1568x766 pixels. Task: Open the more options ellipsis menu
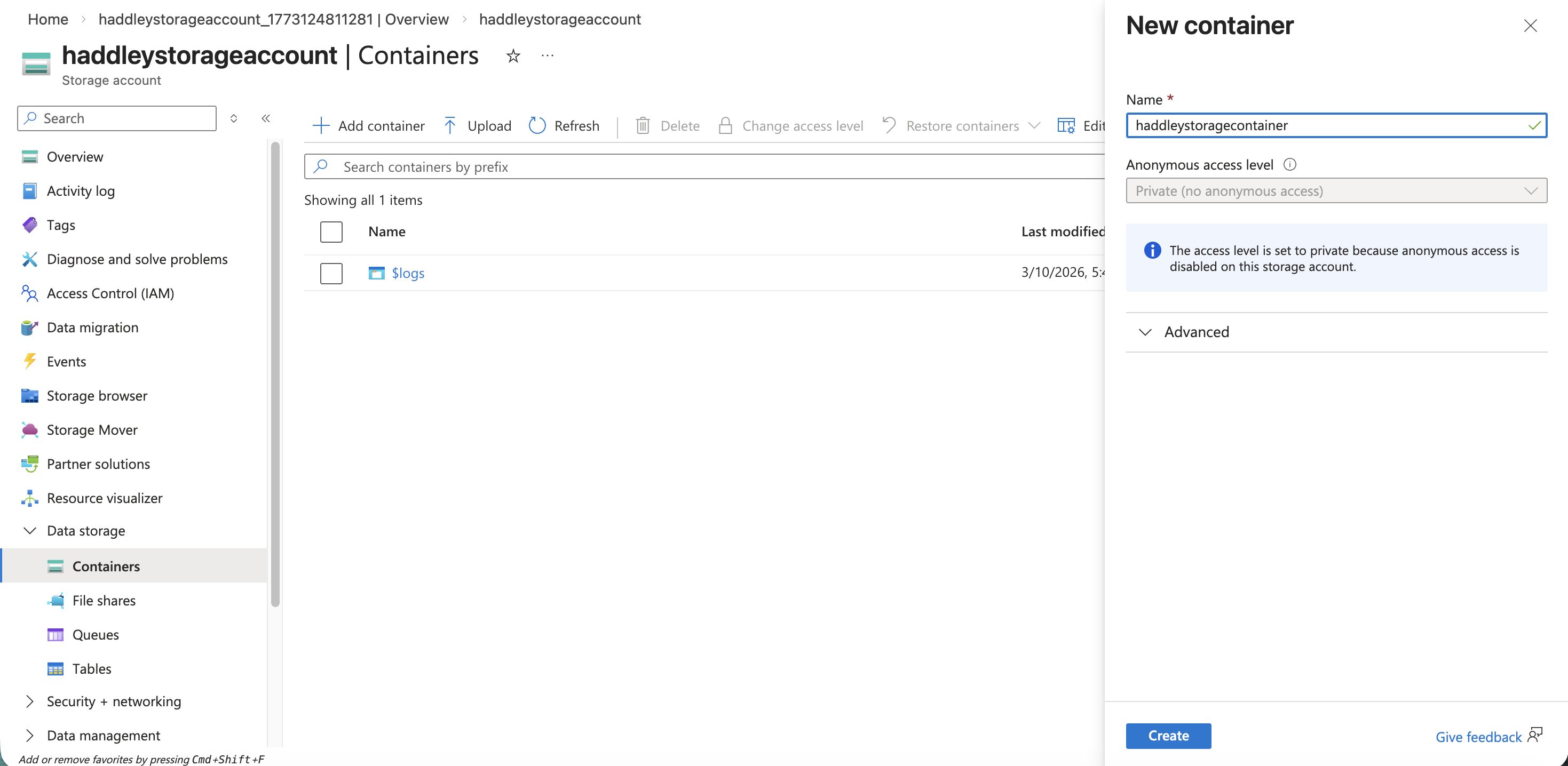[x=547, y=56]
